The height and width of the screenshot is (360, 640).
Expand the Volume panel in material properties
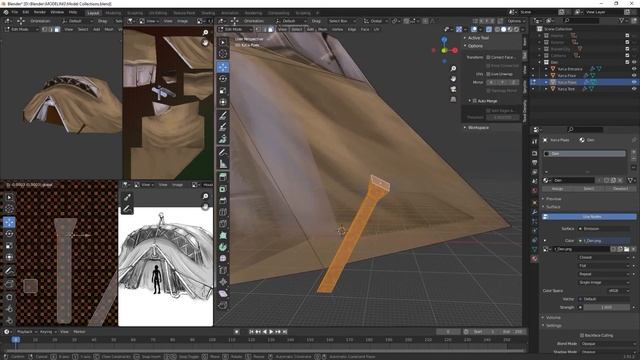click(553, 317)
